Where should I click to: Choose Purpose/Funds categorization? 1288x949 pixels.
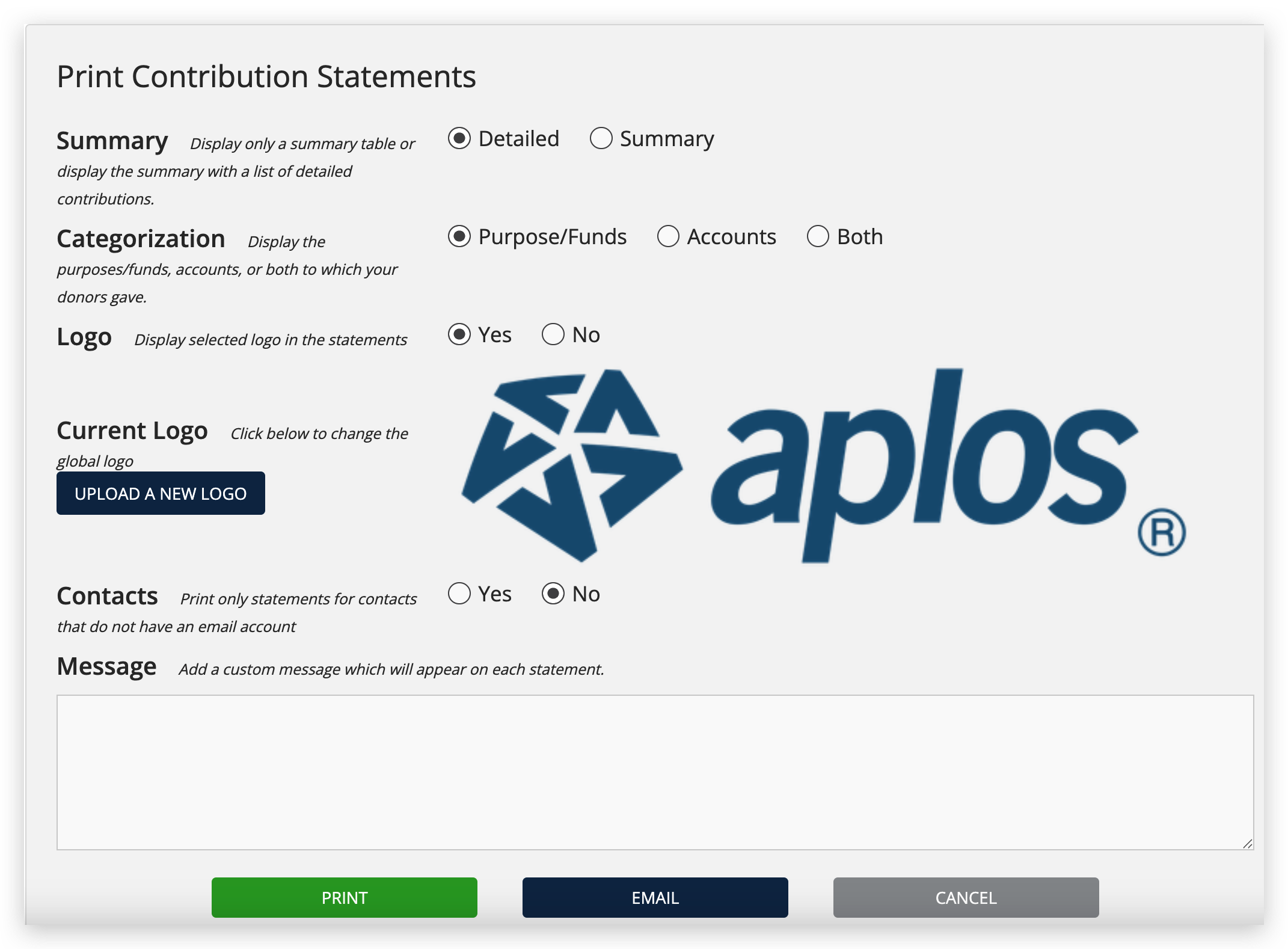click(x=459, y=236)
